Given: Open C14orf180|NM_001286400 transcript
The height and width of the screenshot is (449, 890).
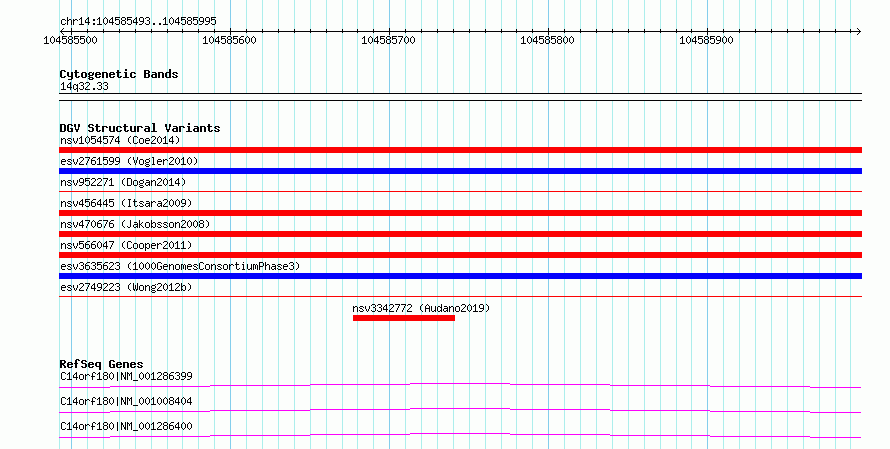Looking at the screenshot, I should pos(126,426).
